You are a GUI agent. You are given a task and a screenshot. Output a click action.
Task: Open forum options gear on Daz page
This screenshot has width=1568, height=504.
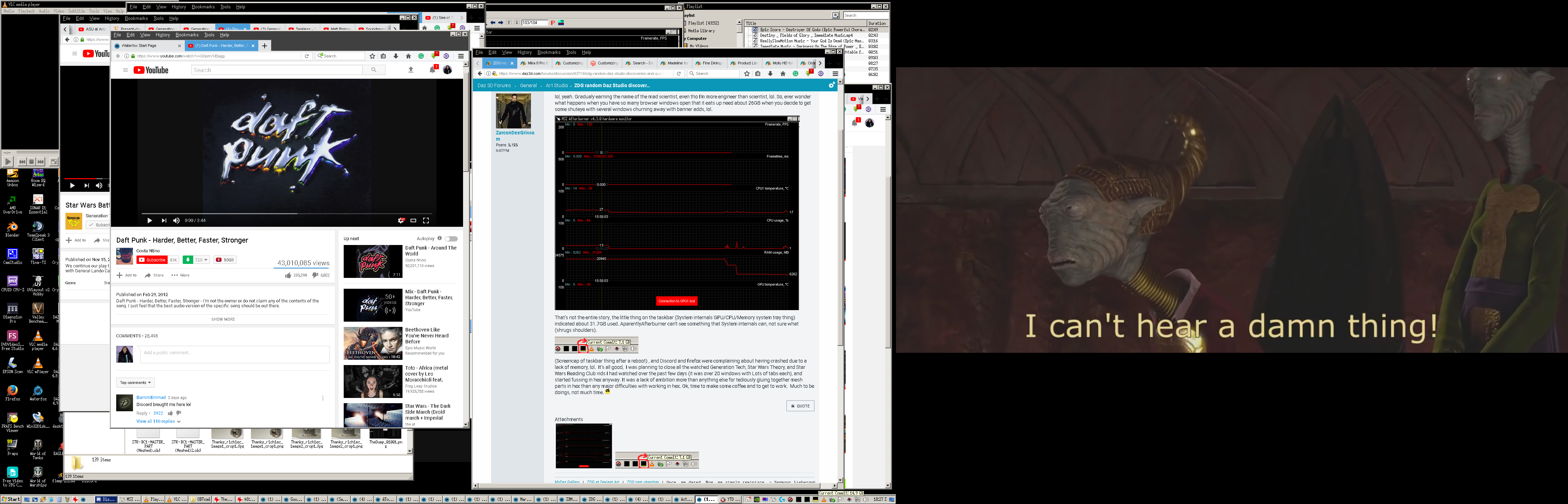click(832, 85)
